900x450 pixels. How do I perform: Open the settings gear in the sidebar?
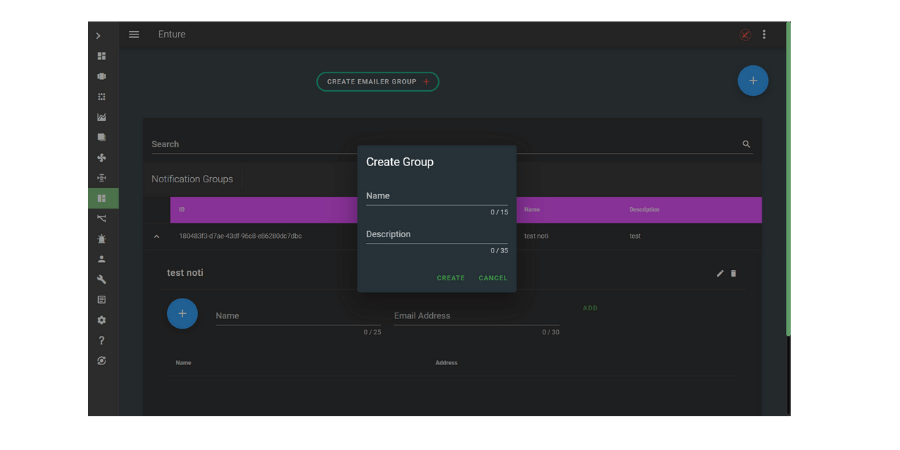click(102, 320)
